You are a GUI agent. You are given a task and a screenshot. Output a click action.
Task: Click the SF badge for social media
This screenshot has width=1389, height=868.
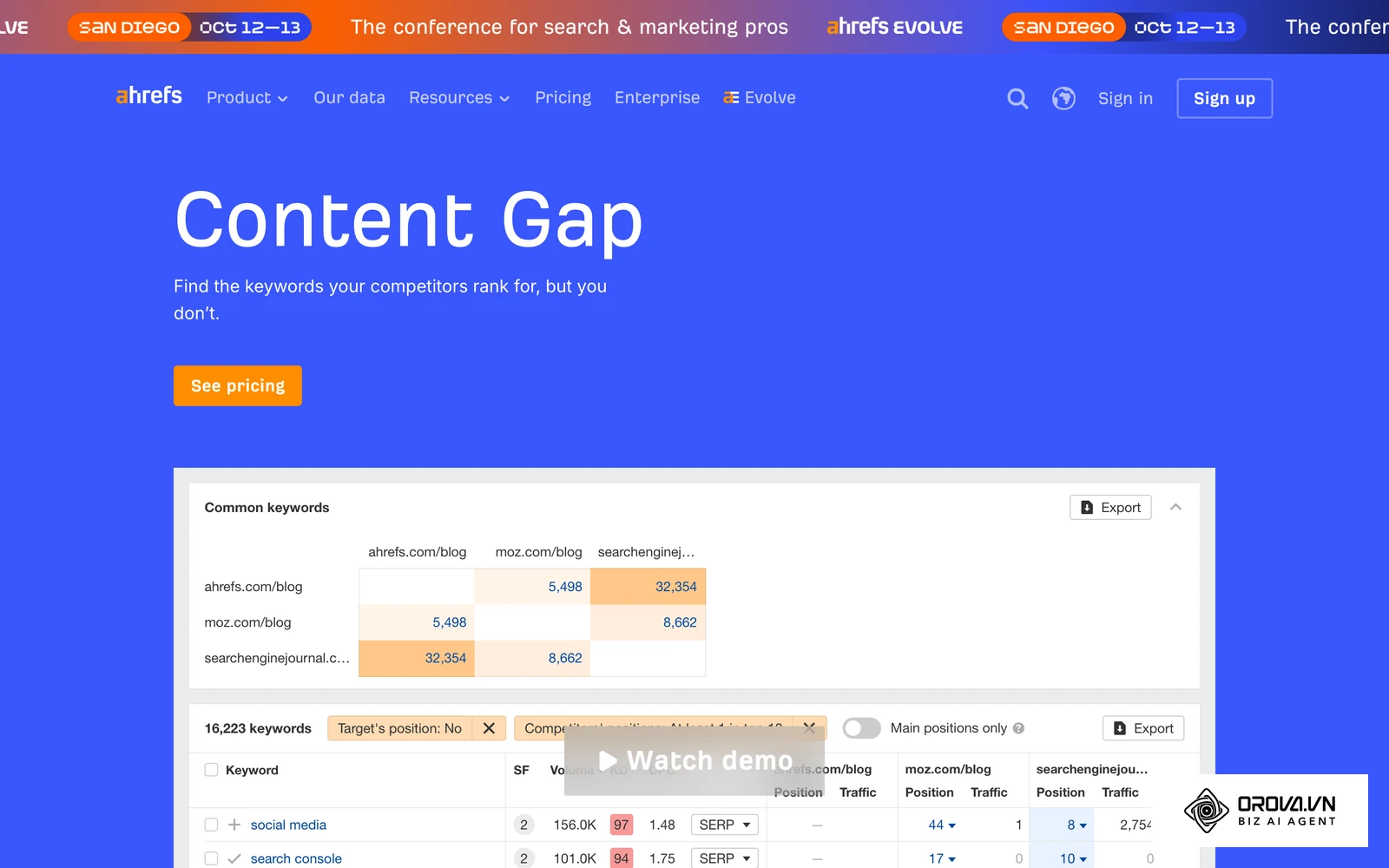[523, 825]
